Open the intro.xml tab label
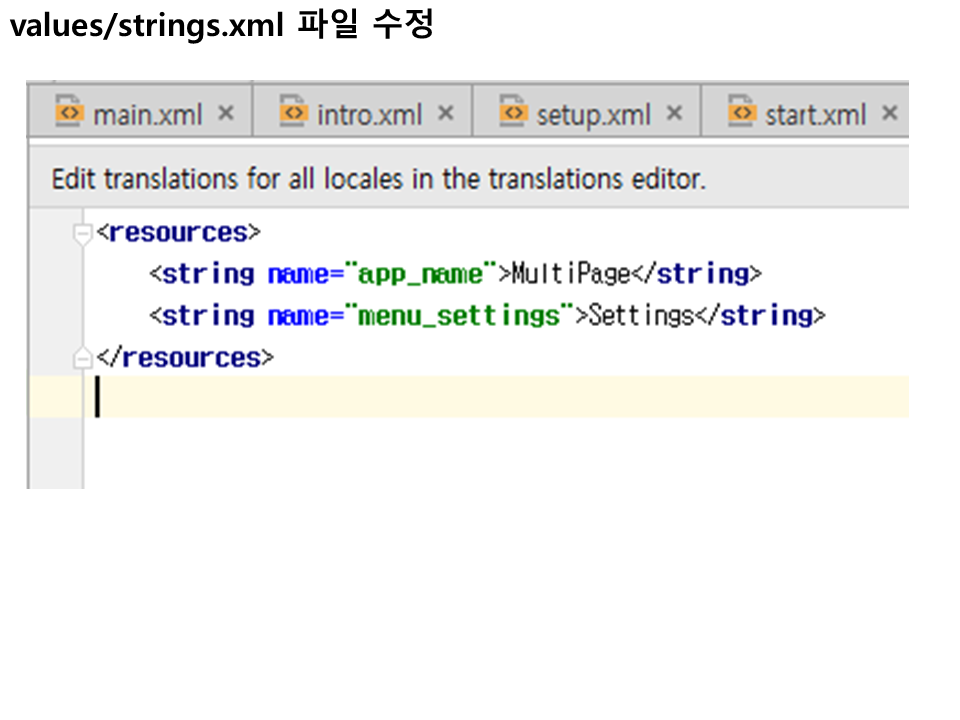 coord(369,115)
